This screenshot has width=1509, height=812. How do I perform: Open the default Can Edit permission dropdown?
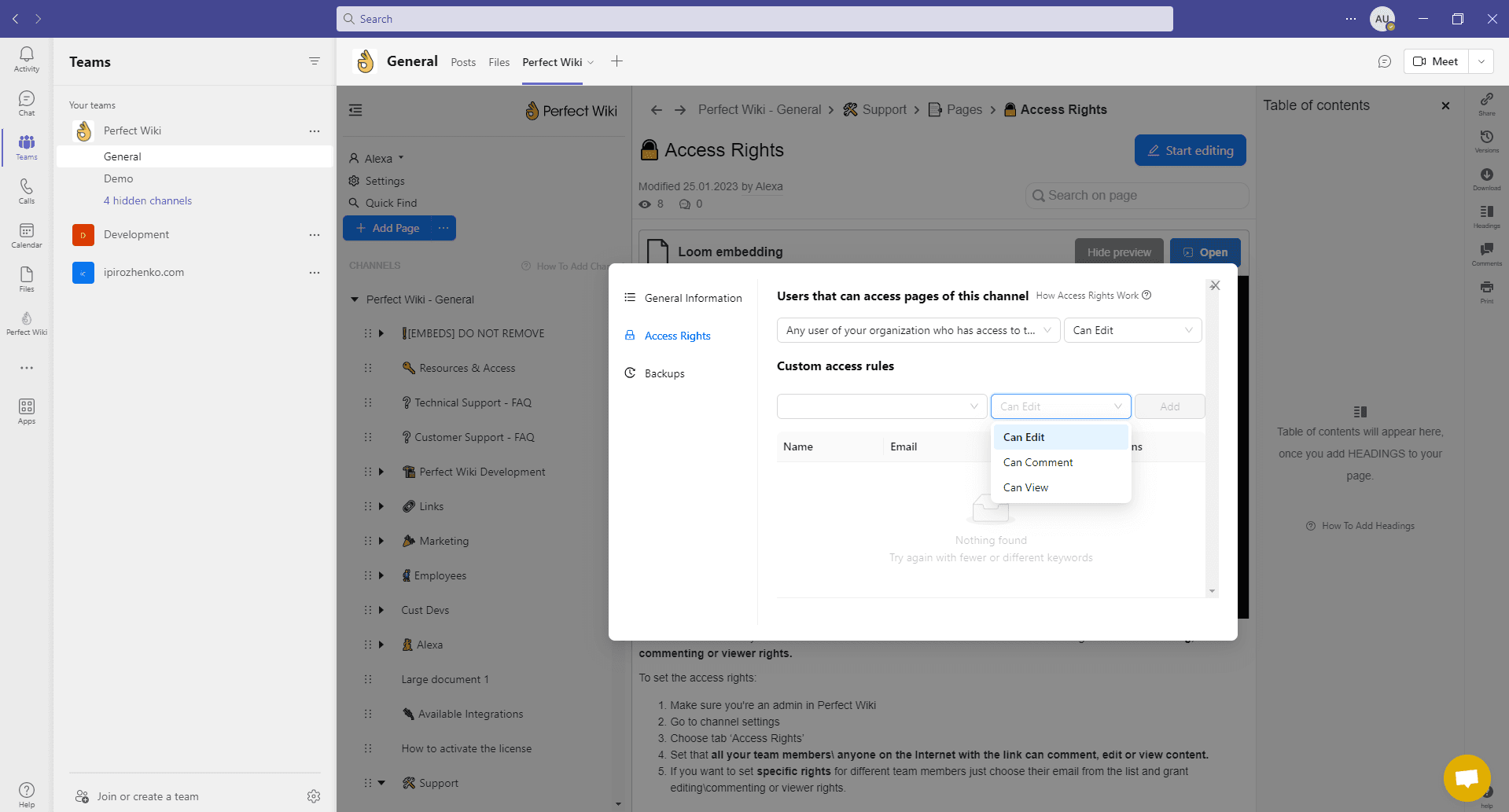(x=1133, y=330)
